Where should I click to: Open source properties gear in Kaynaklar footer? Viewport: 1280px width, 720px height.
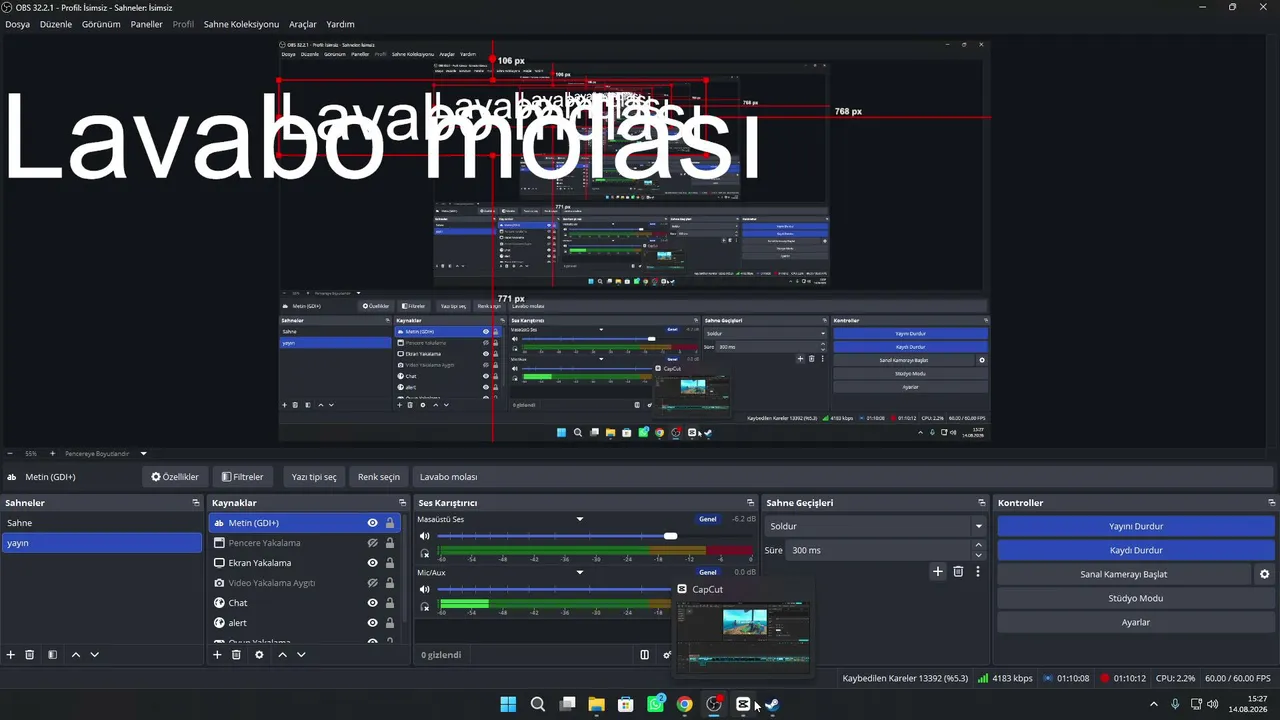coord(259,655)
